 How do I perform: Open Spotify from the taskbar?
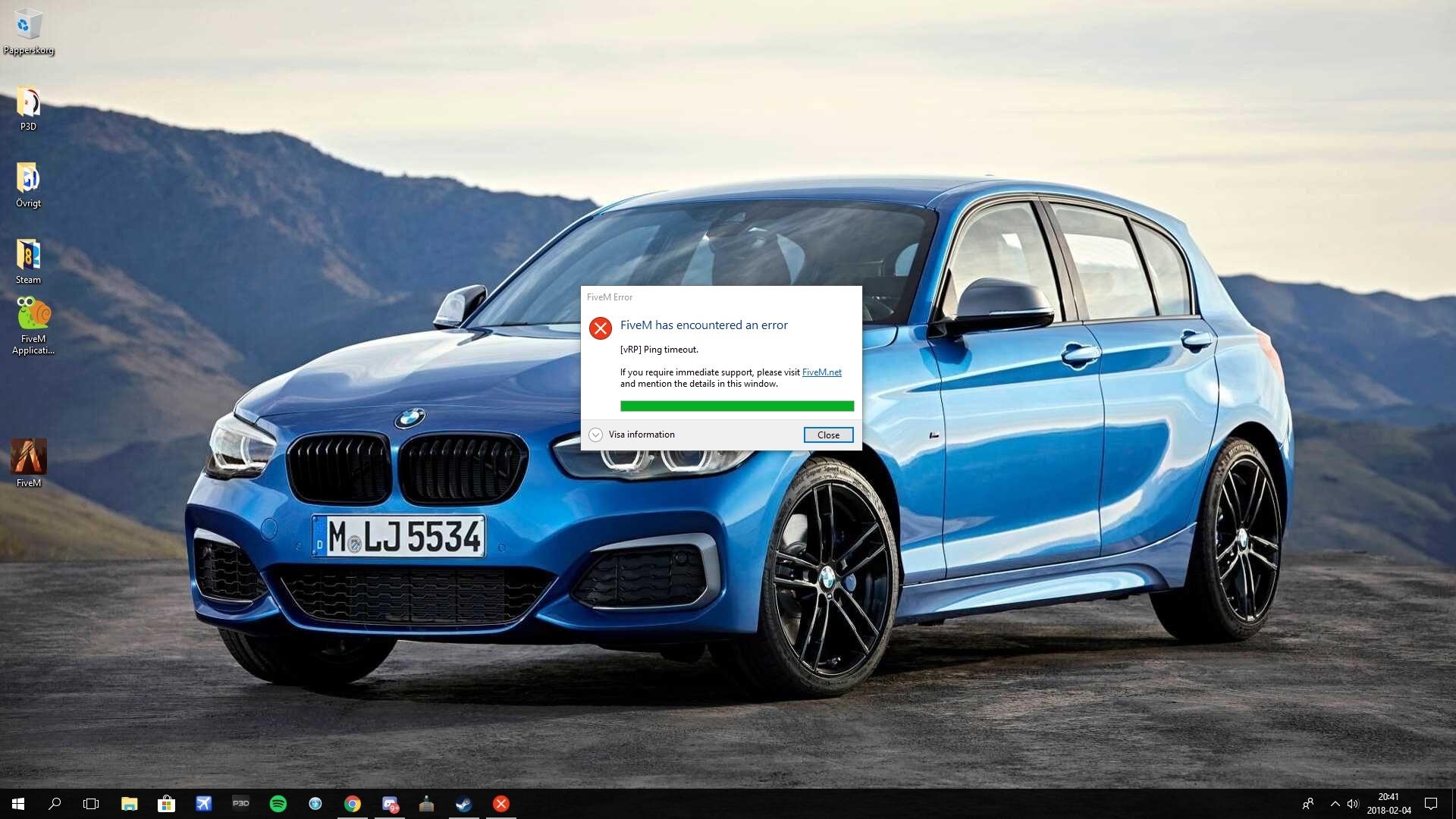(x=278, y=804)
